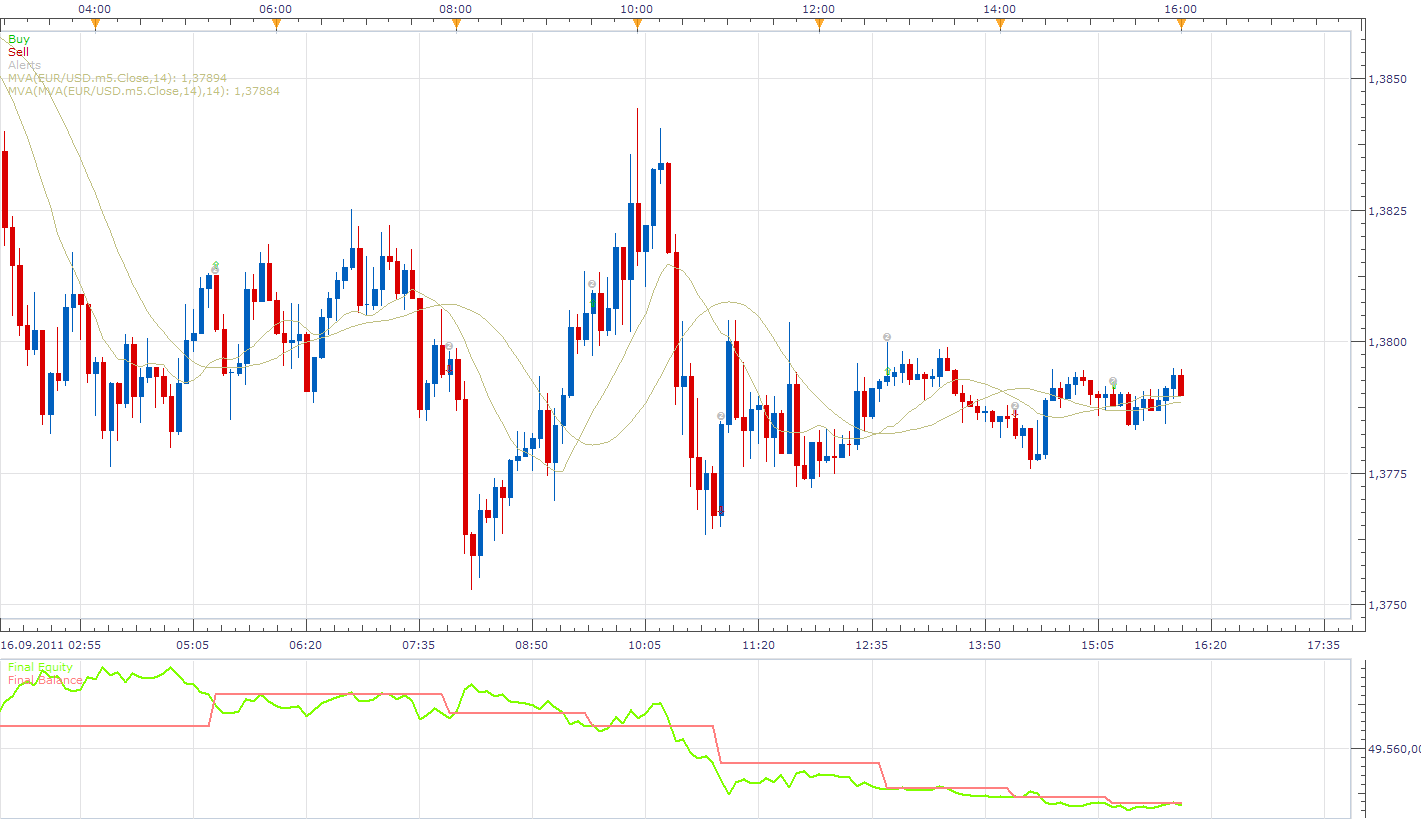
Task: Click the 16:20 time axis label
Action: coord(1211,645)
